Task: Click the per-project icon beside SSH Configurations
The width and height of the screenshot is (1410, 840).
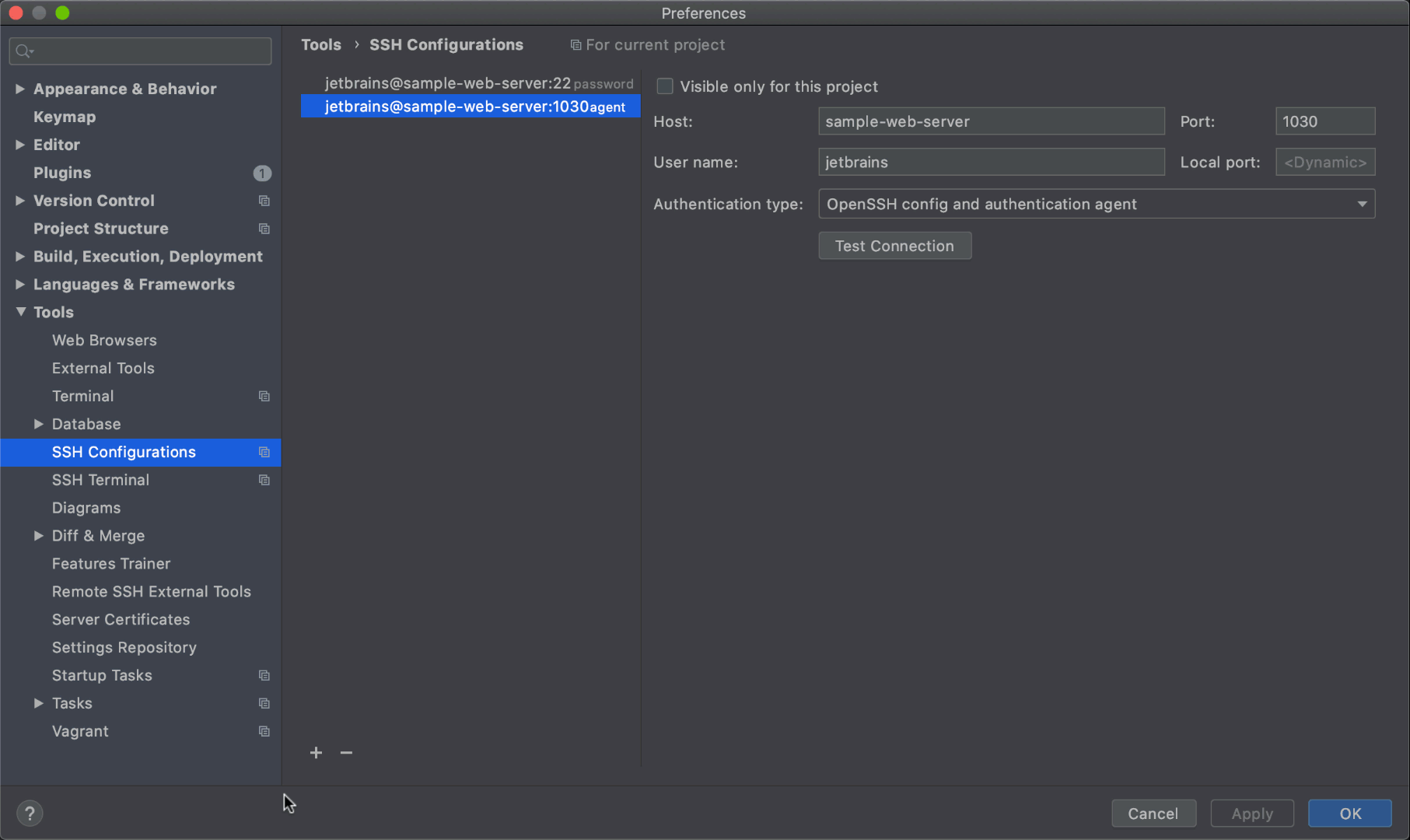Action: (264, 452)
